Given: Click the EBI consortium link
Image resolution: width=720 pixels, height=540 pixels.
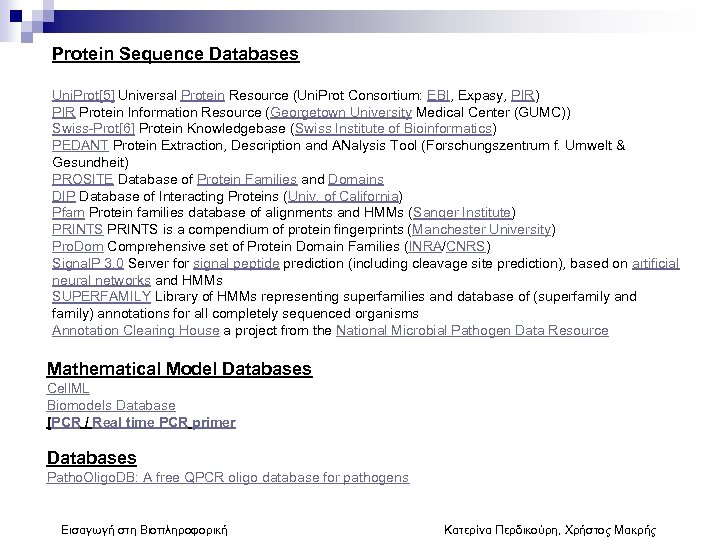Looking at the screenshot, I should click(436, 94).
